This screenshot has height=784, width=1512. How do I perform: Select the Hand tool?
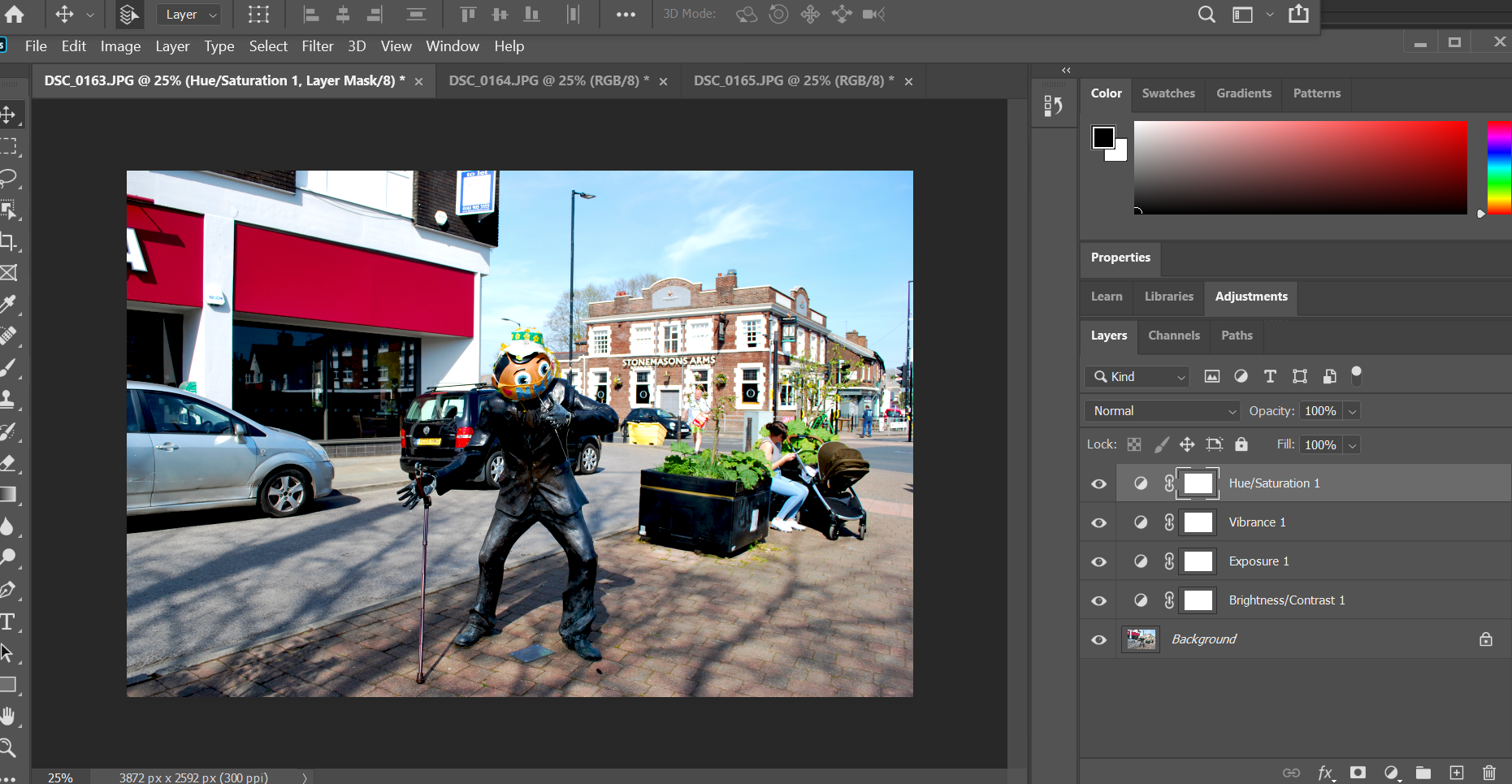click(8, 717)
